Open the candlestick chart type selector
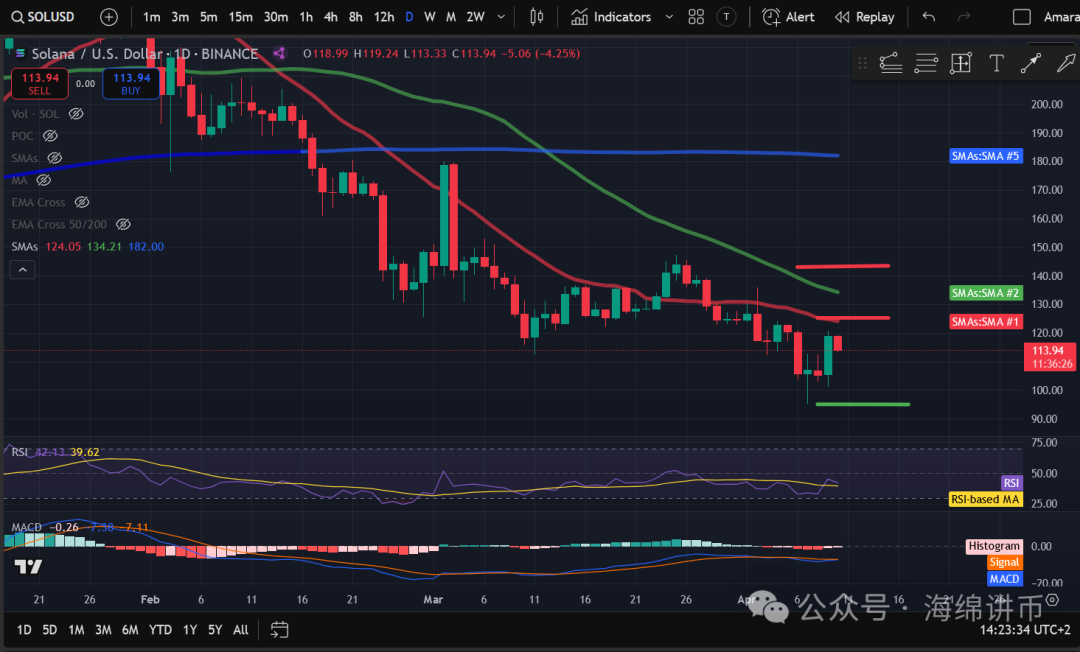 pyautogui.click(x=537, y=17)
